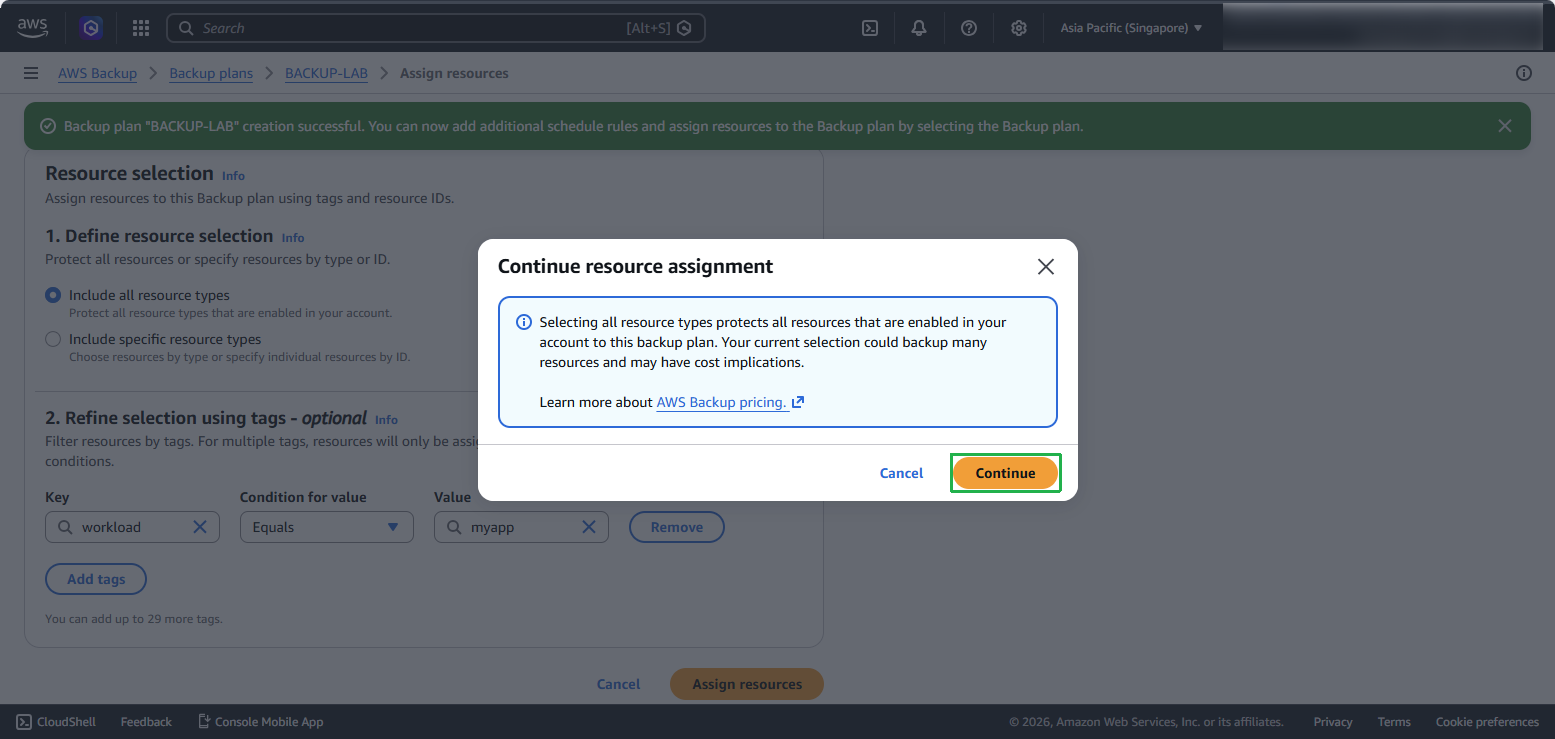Open the help question mark icon
Image resolution: width=1555 pixels, height=739 pixels.
[969, 28]
